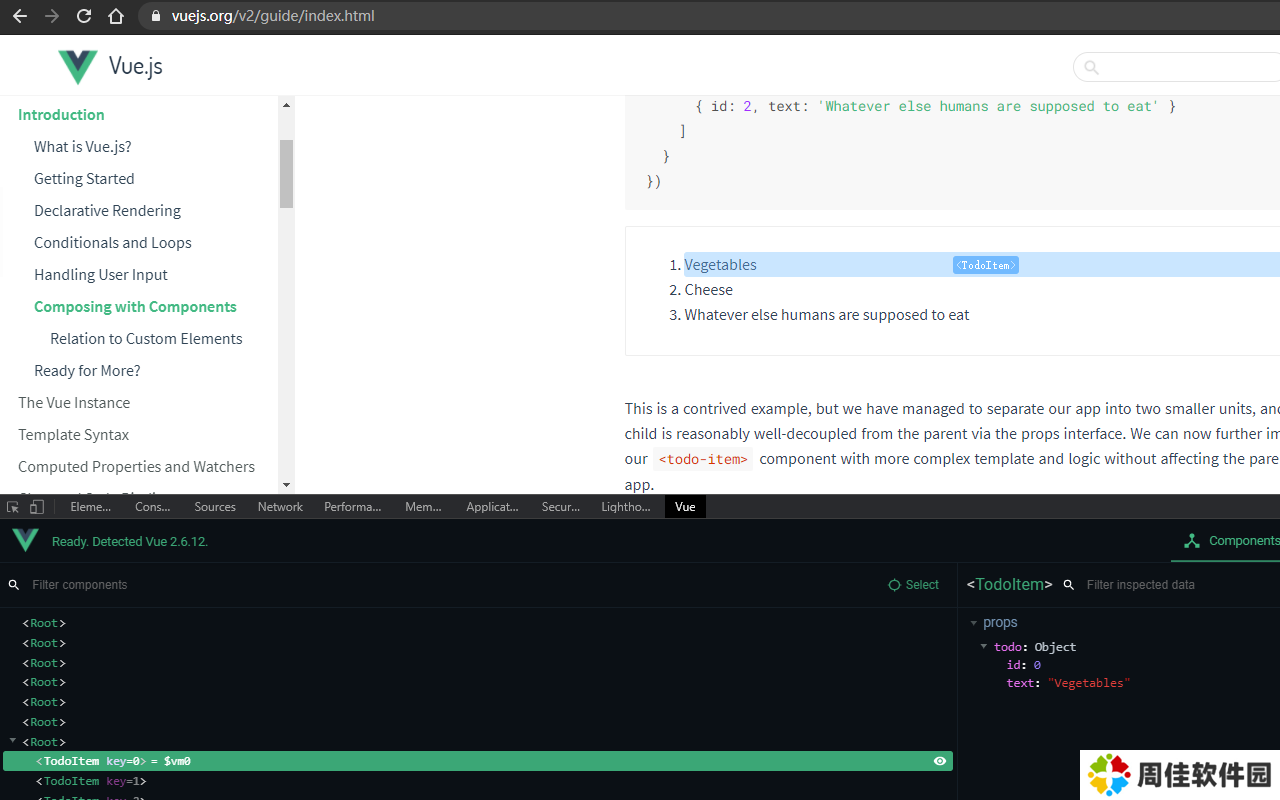
Task: Activate the DevTools inspect element picker icon
Action: [x=13, y=507]
